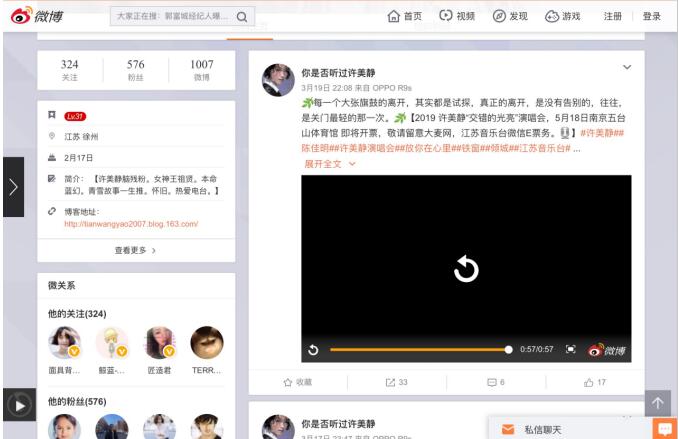The width and height of the screenshot is (678, 439).
Task: Open 匠洁君 followed user avatar
Action: coord(160,343)
